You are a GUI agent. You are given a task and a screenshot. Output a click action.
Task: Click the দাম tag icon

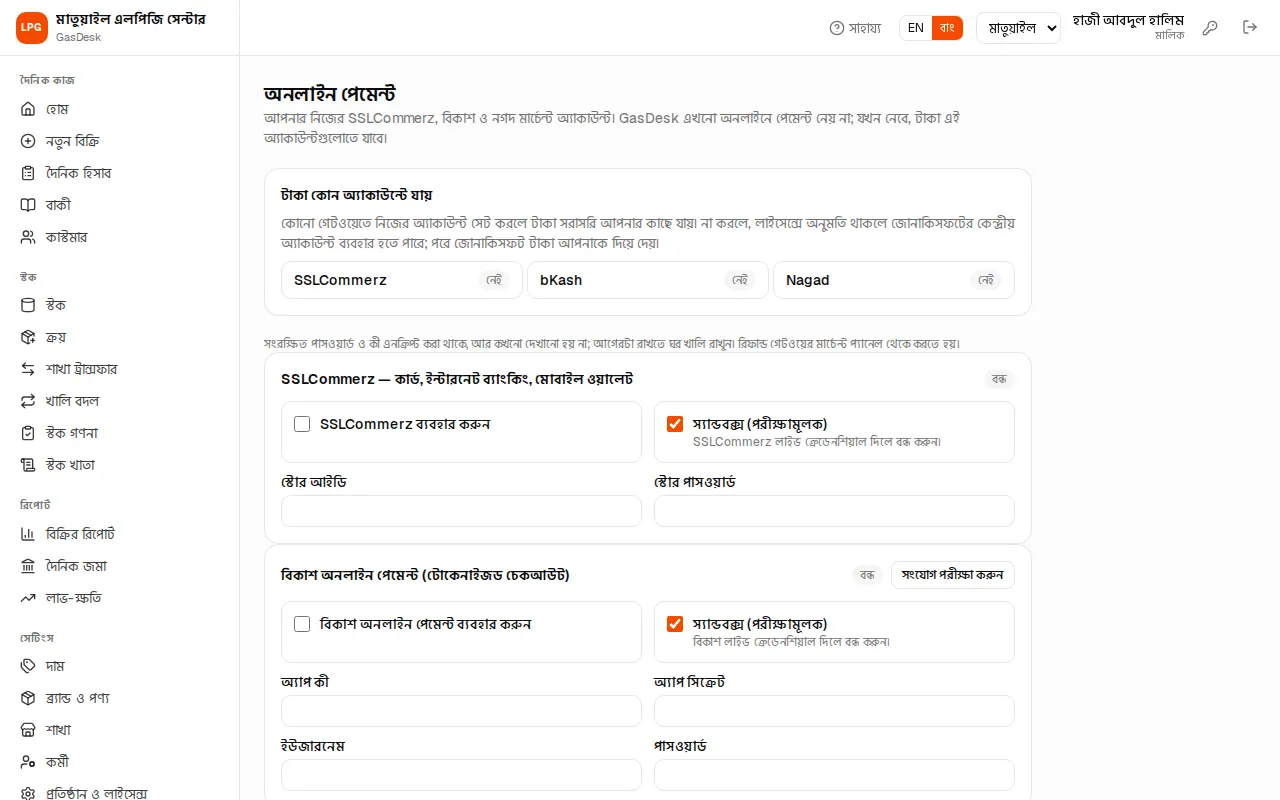pos(28,666)
